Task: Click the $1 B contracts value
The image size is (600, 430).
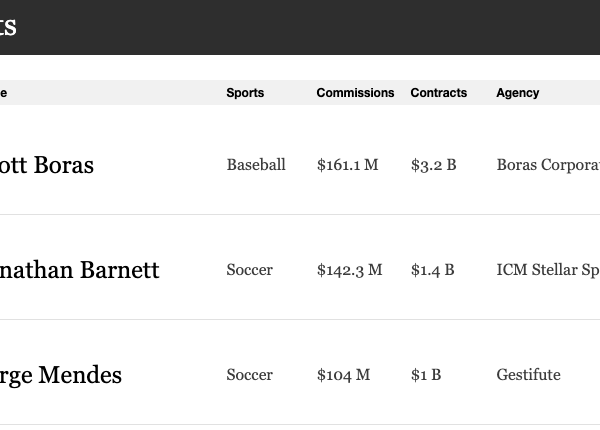Action: pyautogui.click(x=426, y=375)
